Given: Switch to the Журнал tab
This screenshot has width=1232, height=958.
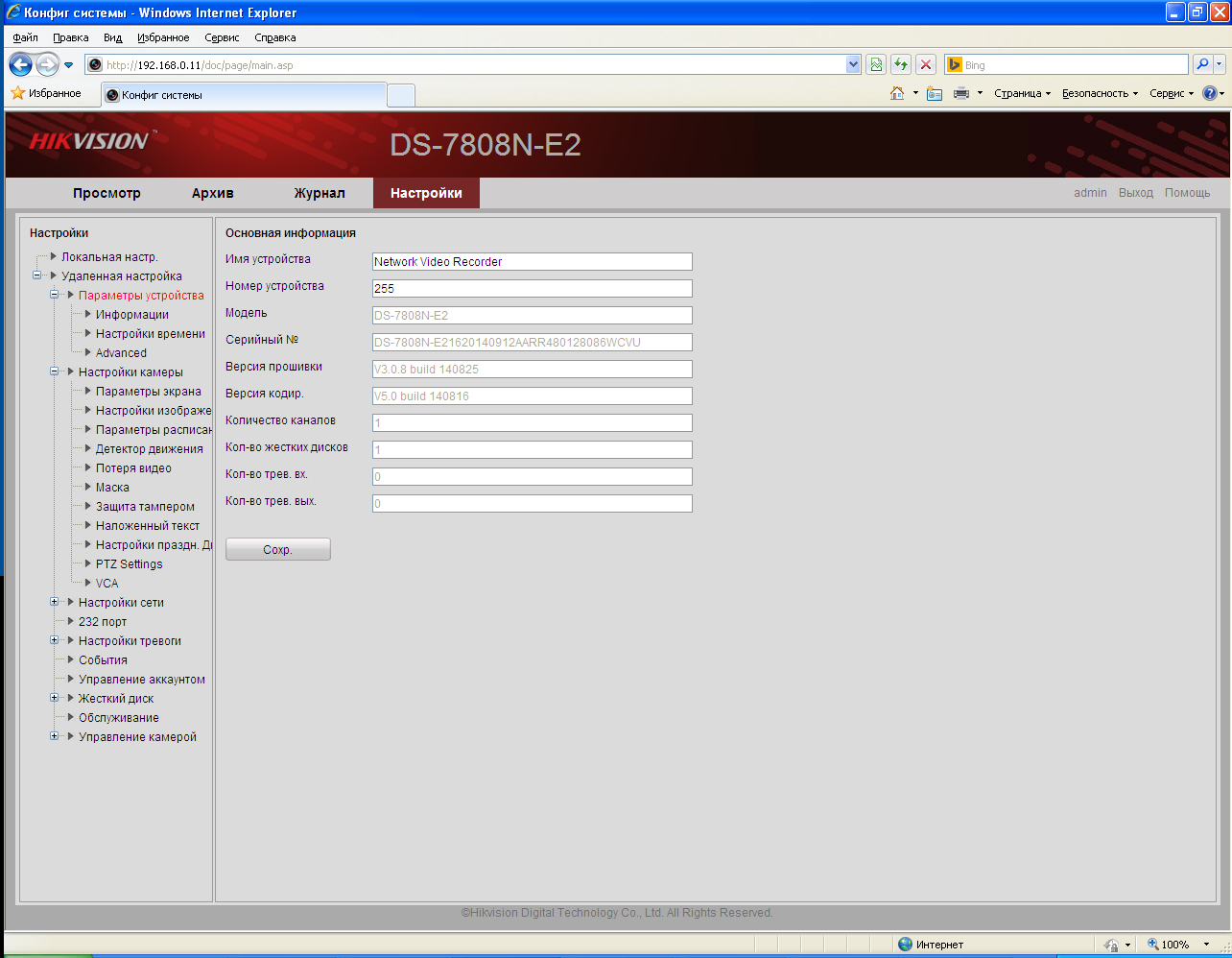Looking at the screenshot, I should point(320,193).
